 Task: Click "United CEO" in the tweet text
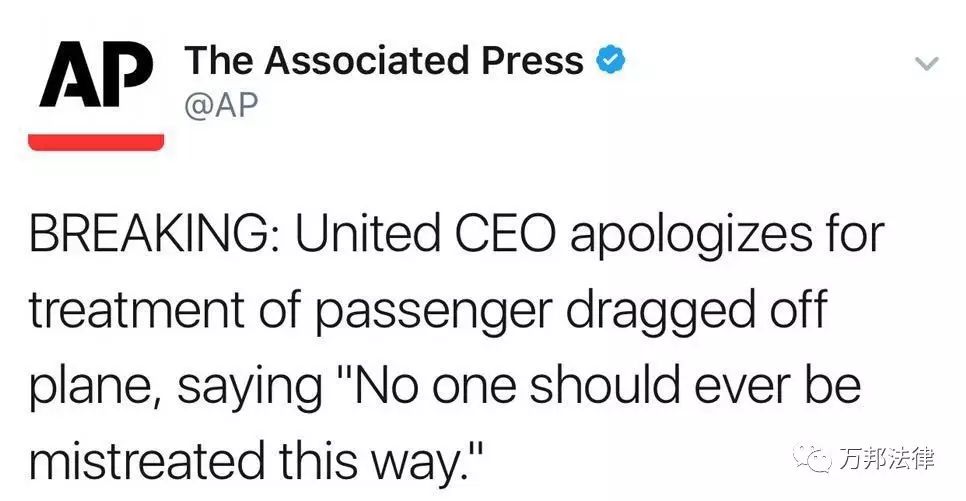(426, 234)
